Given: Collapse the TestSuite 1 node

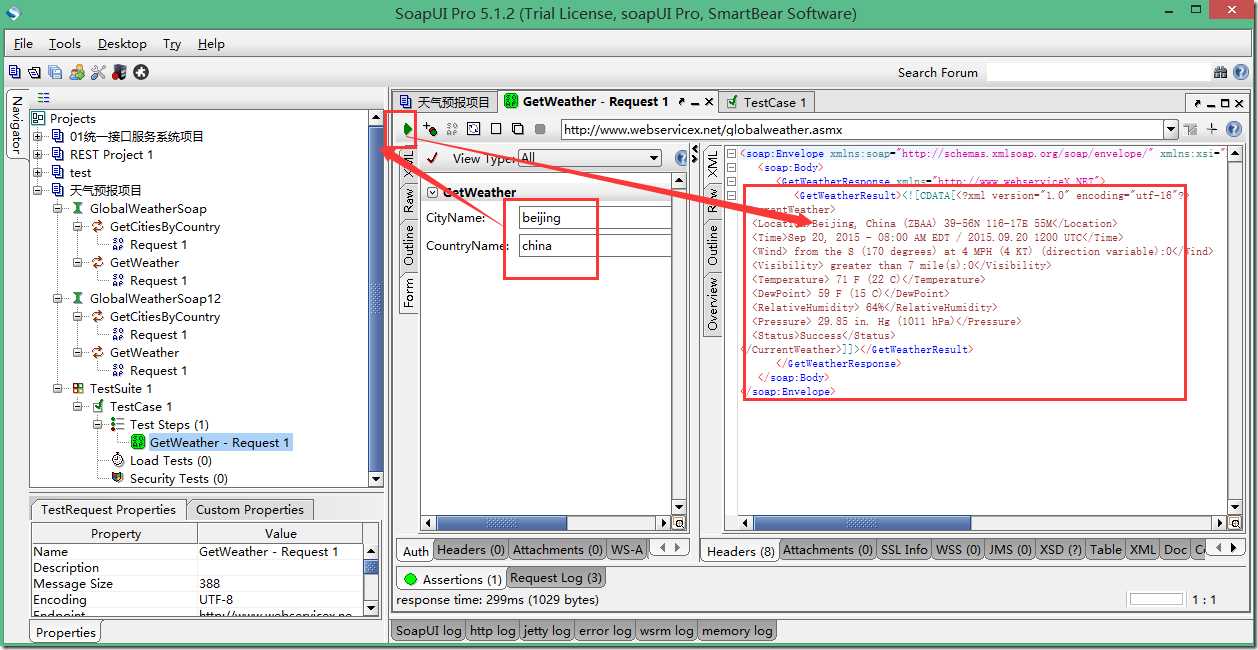Looking at the screenshot, I should pos(59,389).
